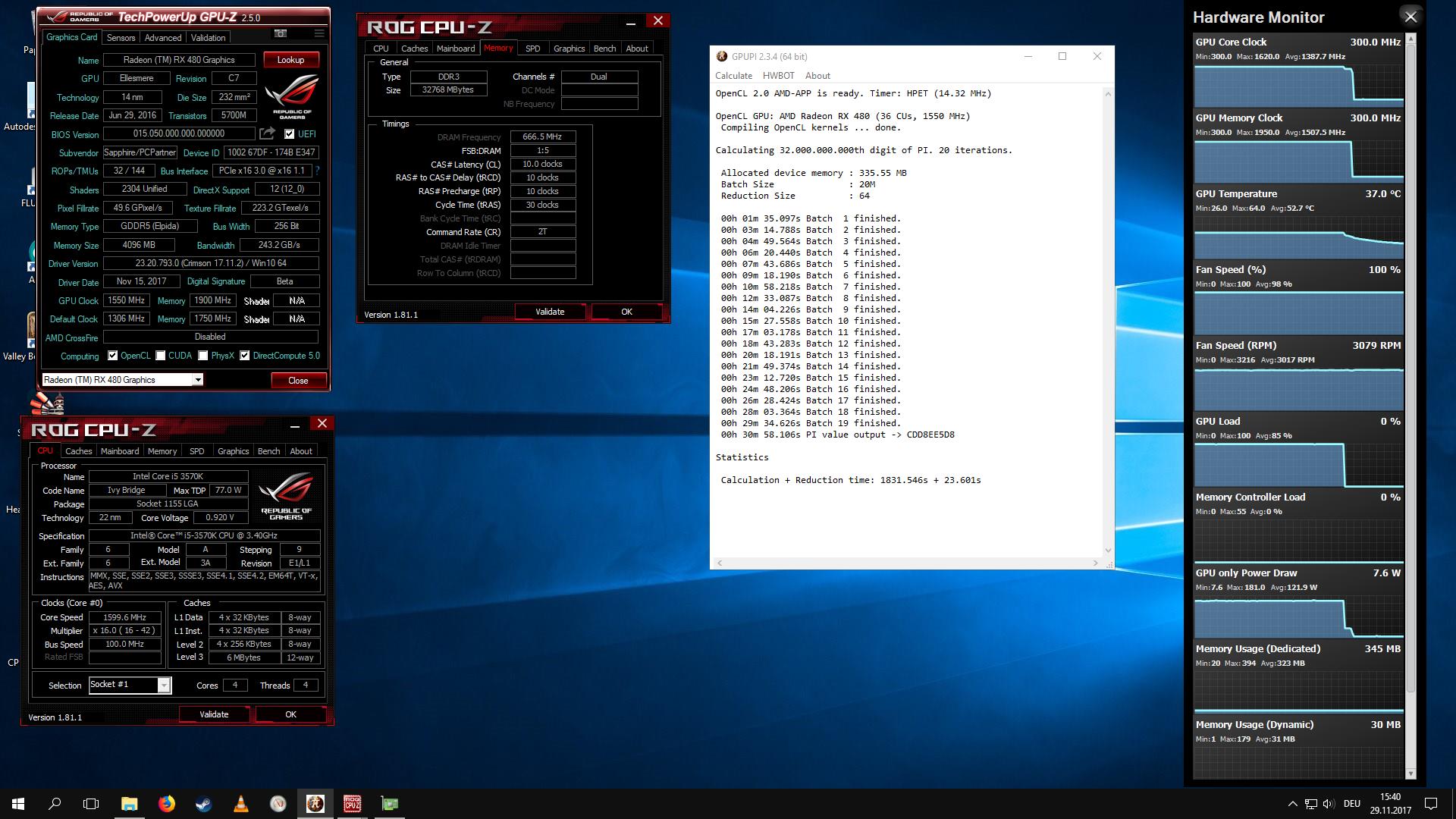Image resolution: width=1456 pixels, height=819 pixels.
Task: Click the Close button in GPU-Z
Action: pyautogui.click(x=298, y=381)
